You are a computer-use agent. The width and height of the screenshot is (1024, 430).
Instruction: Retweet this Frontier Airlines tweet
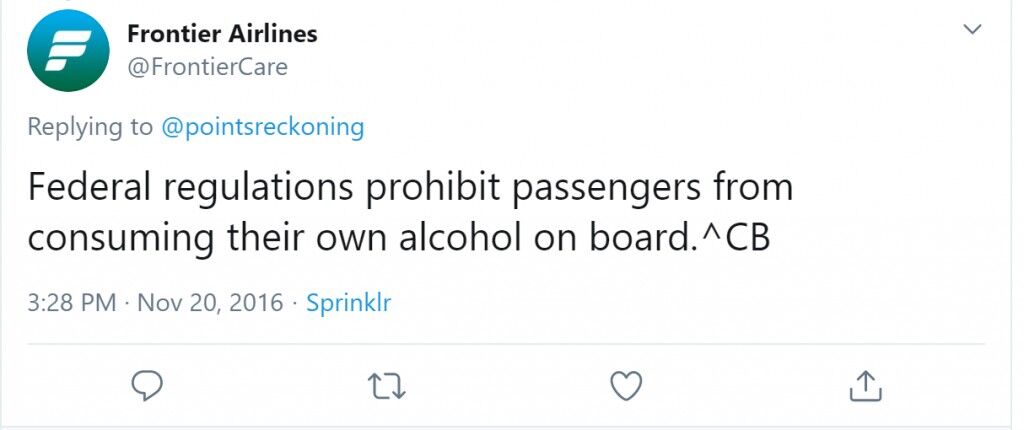click(387, 386)
